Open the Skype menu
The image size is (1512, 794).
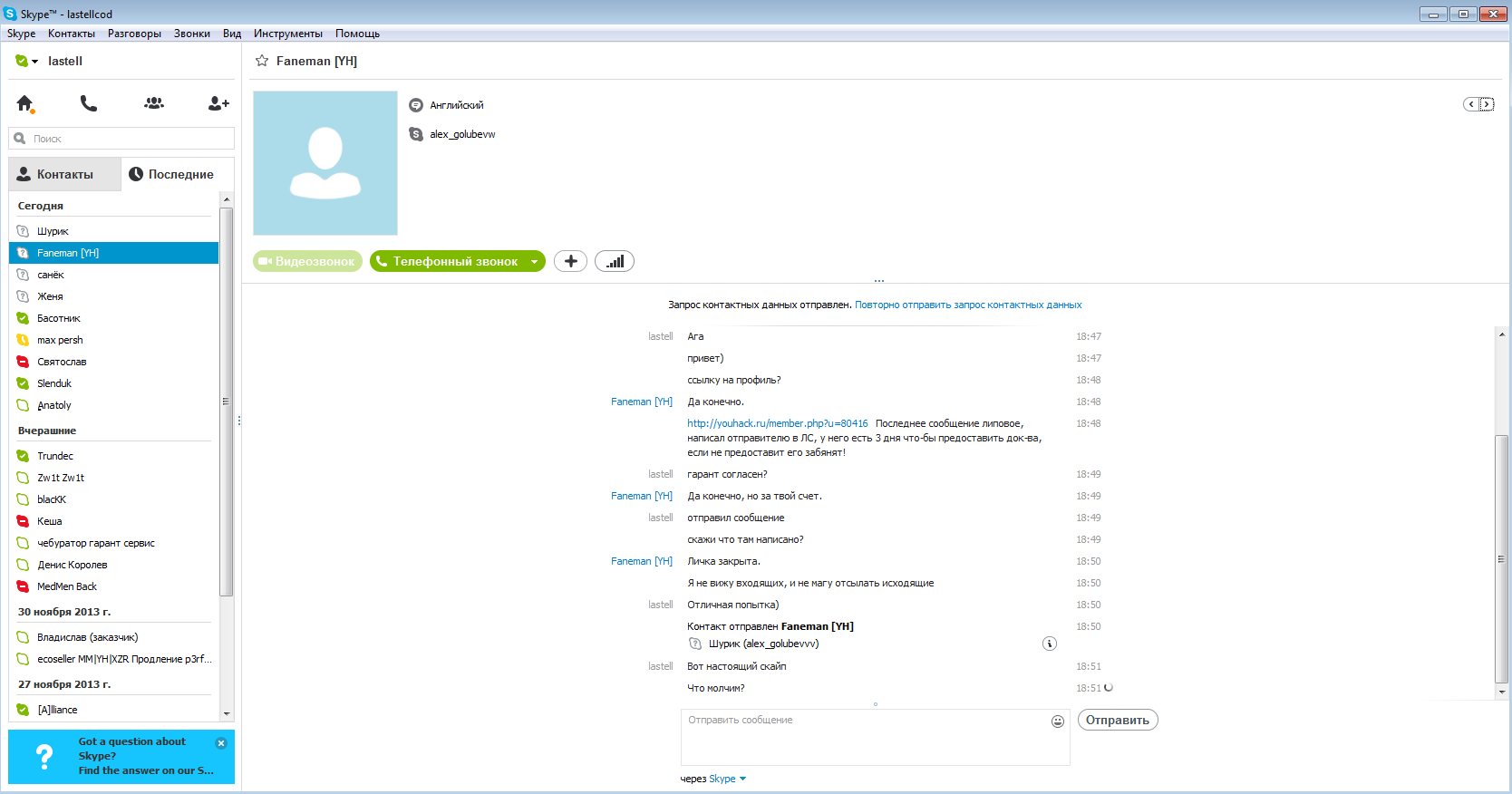pyautogui.click(x=22, y=34)
